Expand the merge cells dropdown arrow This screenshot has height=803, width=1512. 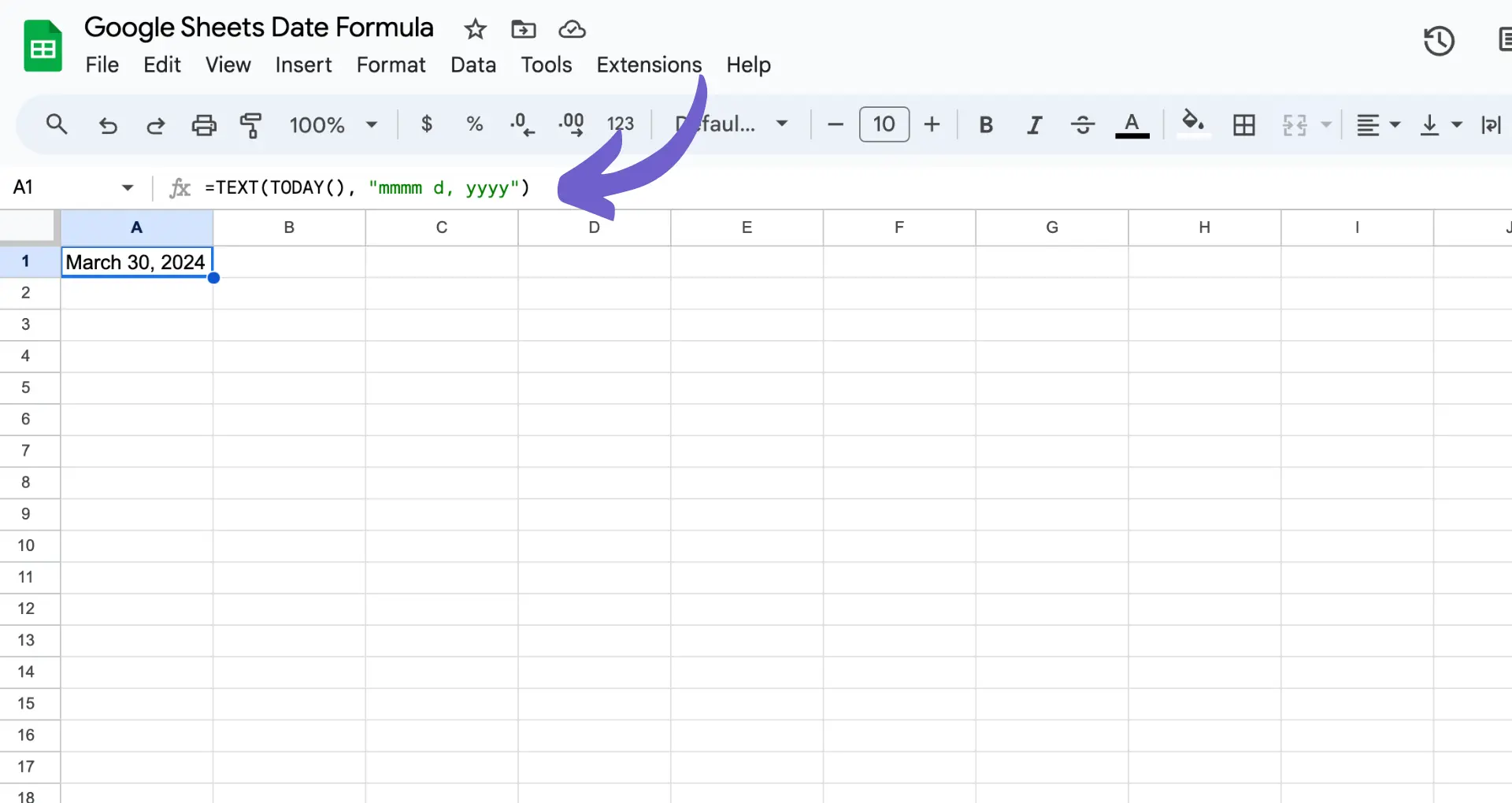[1326, 124]
